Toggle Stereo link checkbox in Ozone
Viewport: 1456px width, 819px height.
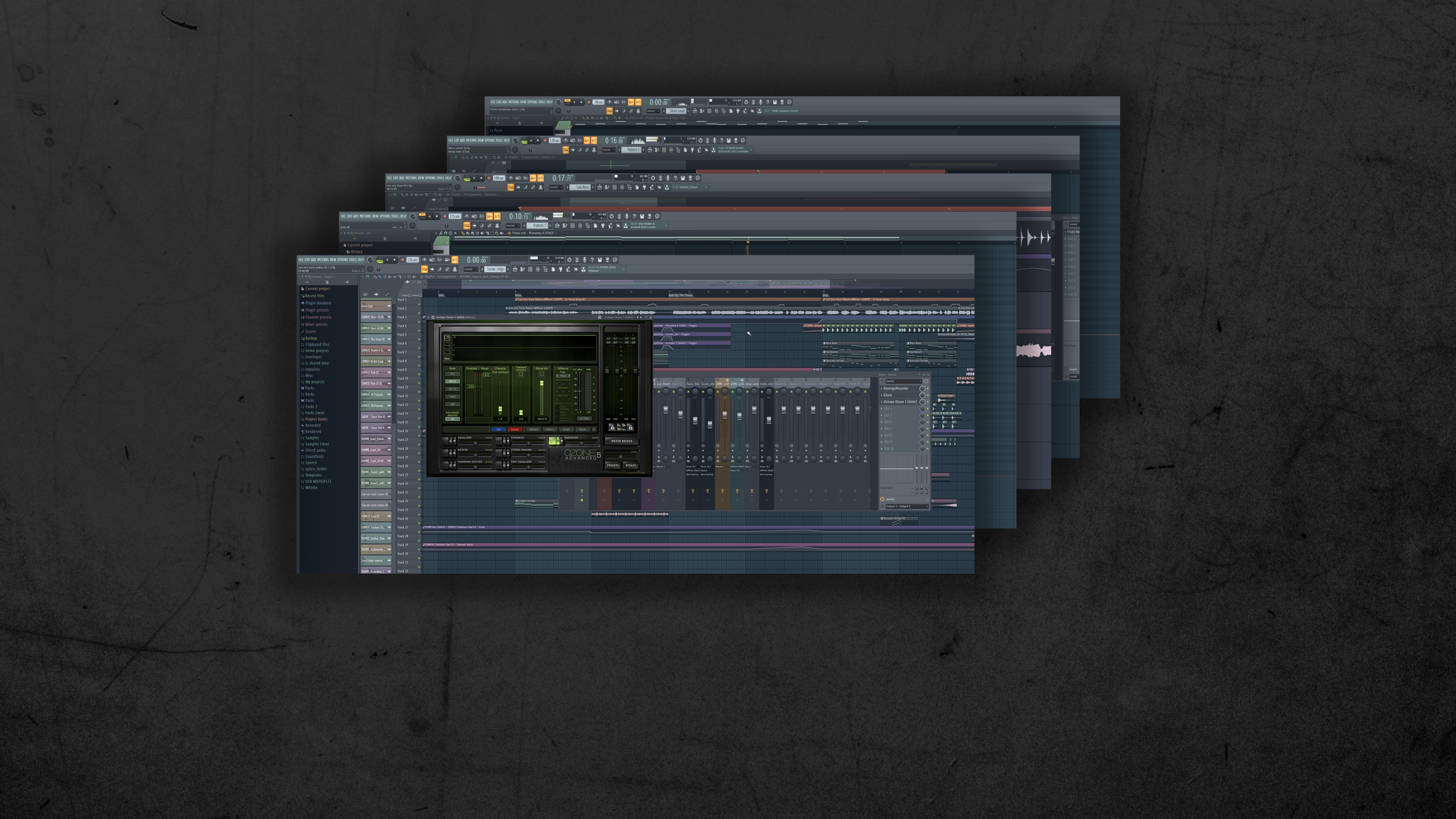pos(542,374)
